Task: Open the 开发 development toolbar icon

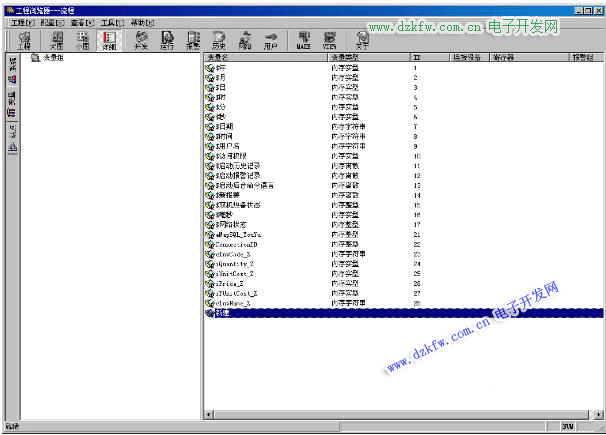Action: click(x=141, y=39)
